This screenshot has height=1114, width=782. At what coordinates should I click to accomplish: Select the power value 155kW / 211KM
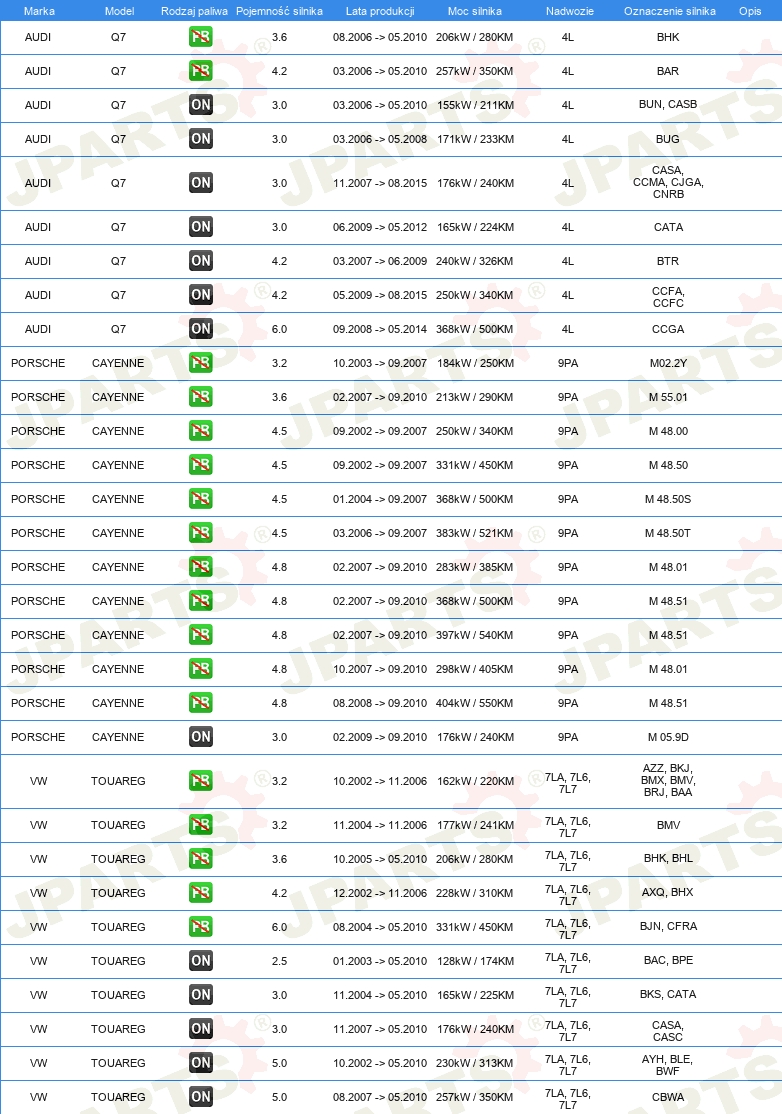475,105
